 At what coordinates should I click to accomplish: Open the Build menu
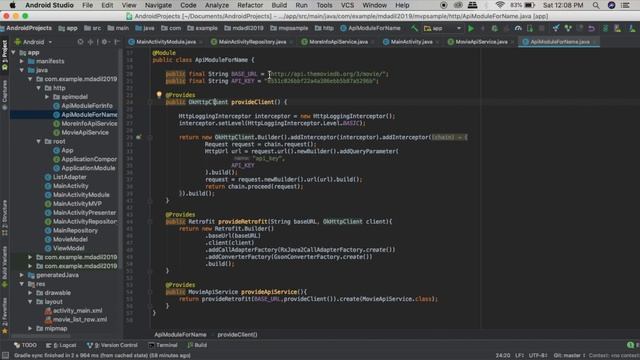[279, 5]
